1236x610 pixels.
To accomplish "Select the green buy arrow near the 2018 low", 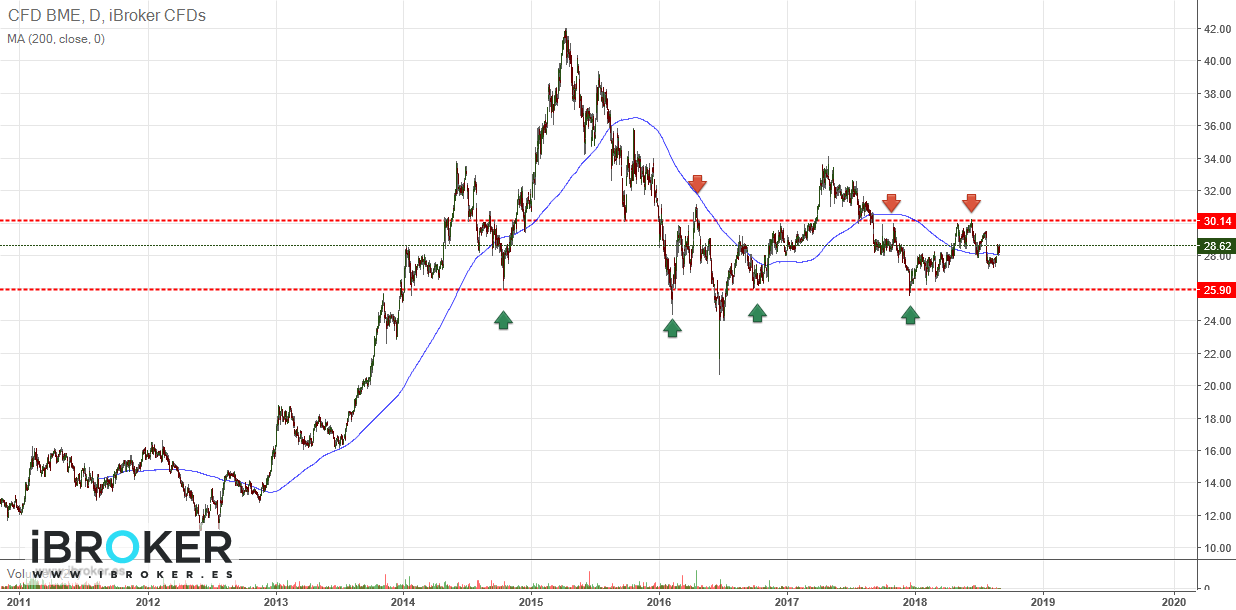I will [x=910, y=314].
